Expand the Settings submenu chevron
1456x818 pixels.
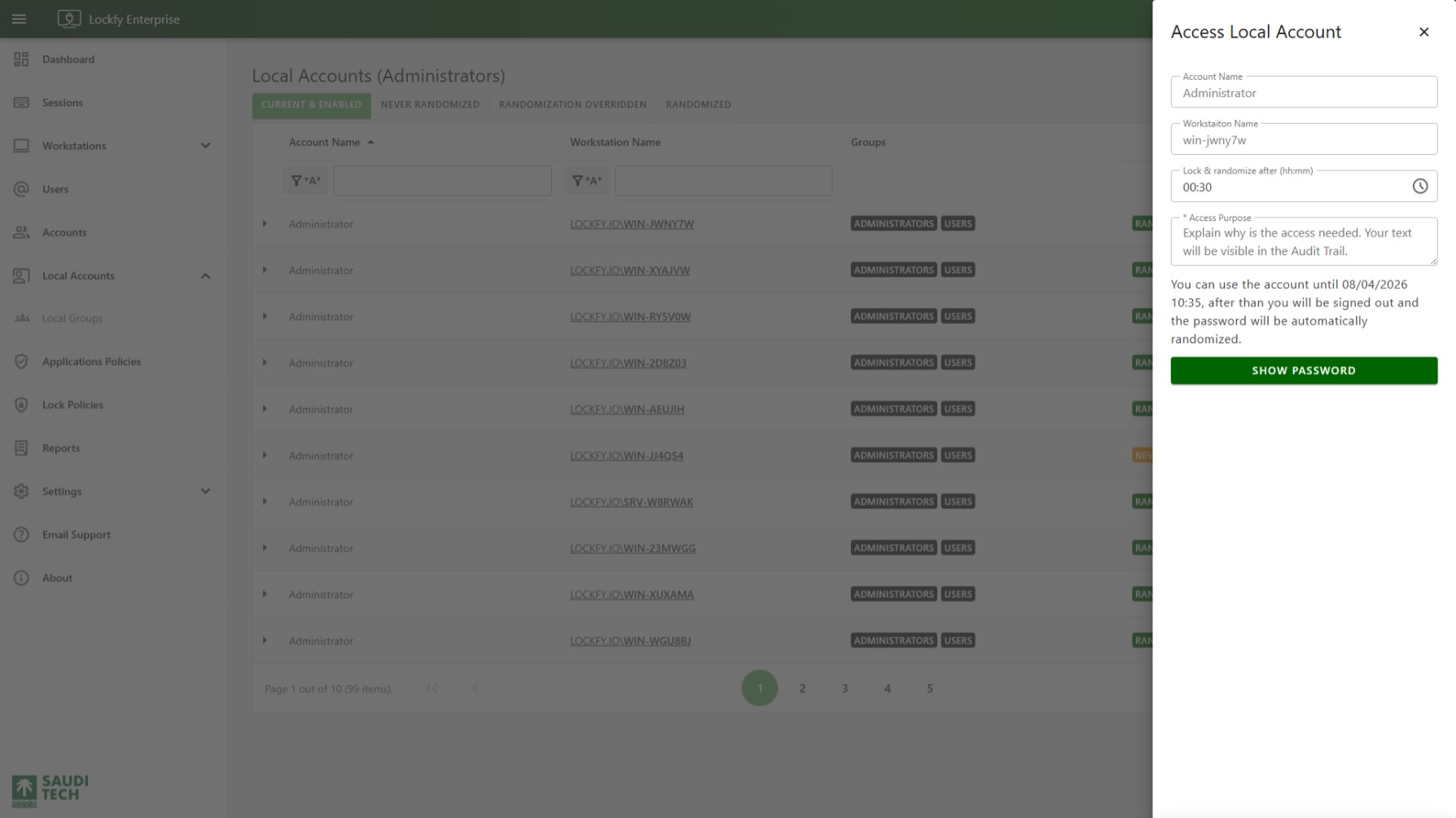click(x=205, y=491)
